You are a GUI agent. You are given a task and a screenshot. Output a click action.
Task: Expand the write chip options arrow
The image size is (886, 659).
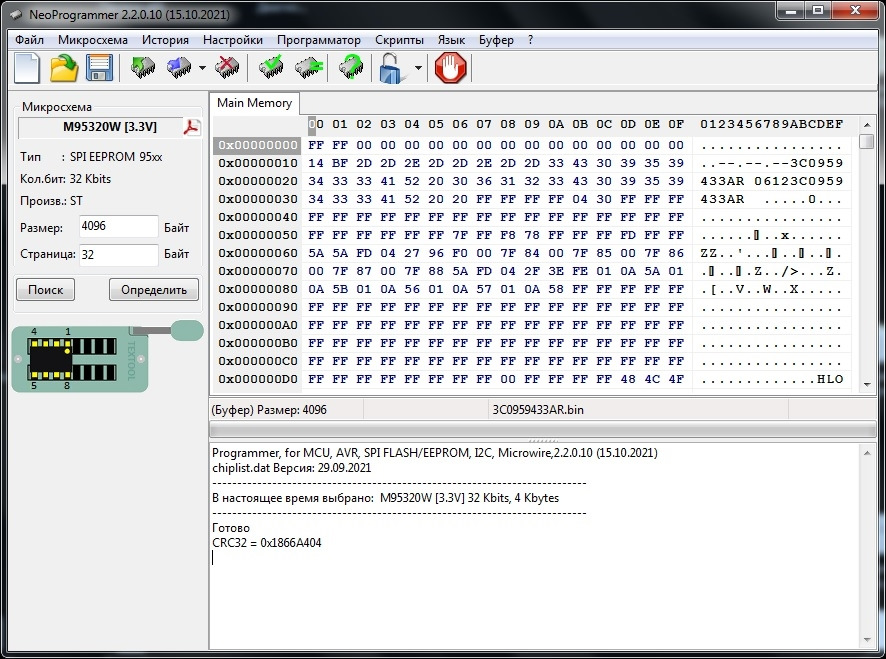click(202, 68)
